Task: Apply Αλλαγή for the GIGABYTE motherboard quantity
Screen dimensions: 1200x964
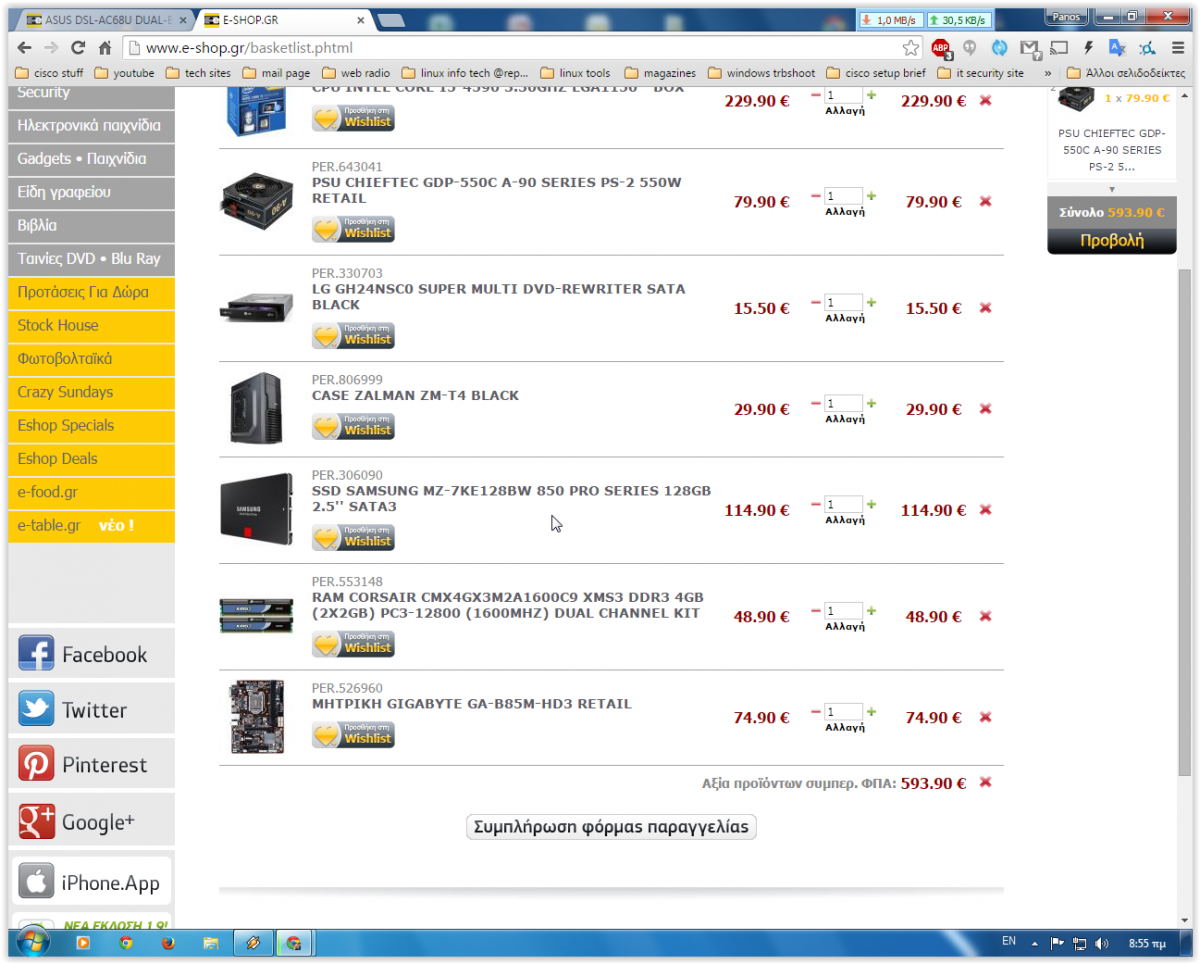Action: click(844, 728)
